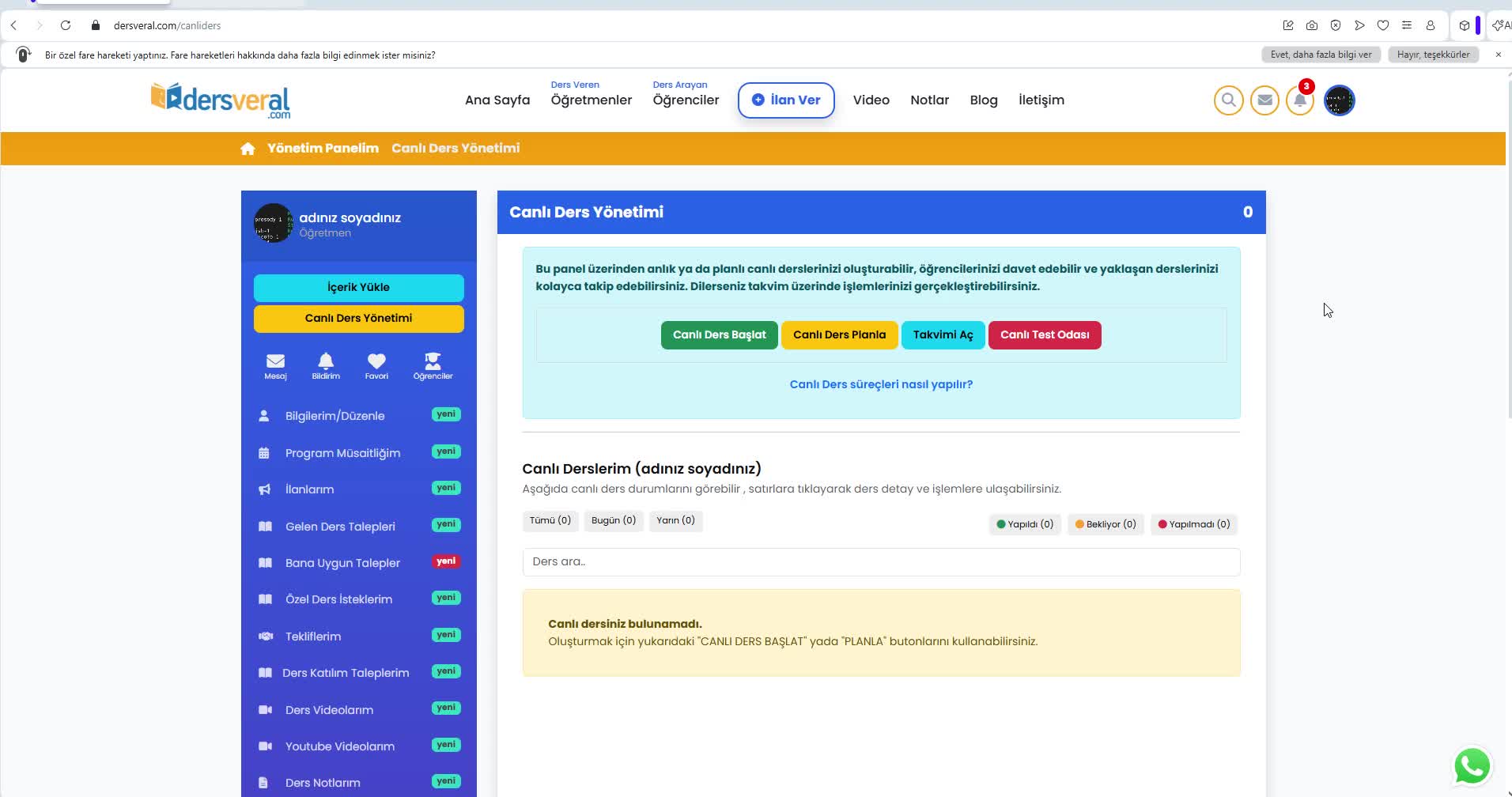Open the profile avatar menu
The width and height of the screenshot is (1512, 797).
(x=1339, y=100)
